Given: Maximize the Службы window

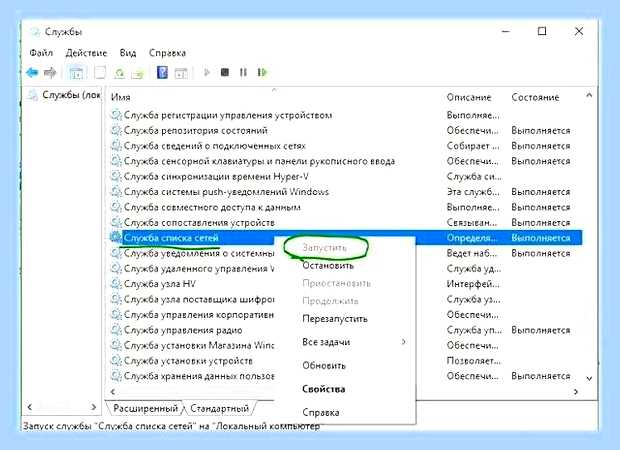Looking at the screenshot, I should point(542,31).
